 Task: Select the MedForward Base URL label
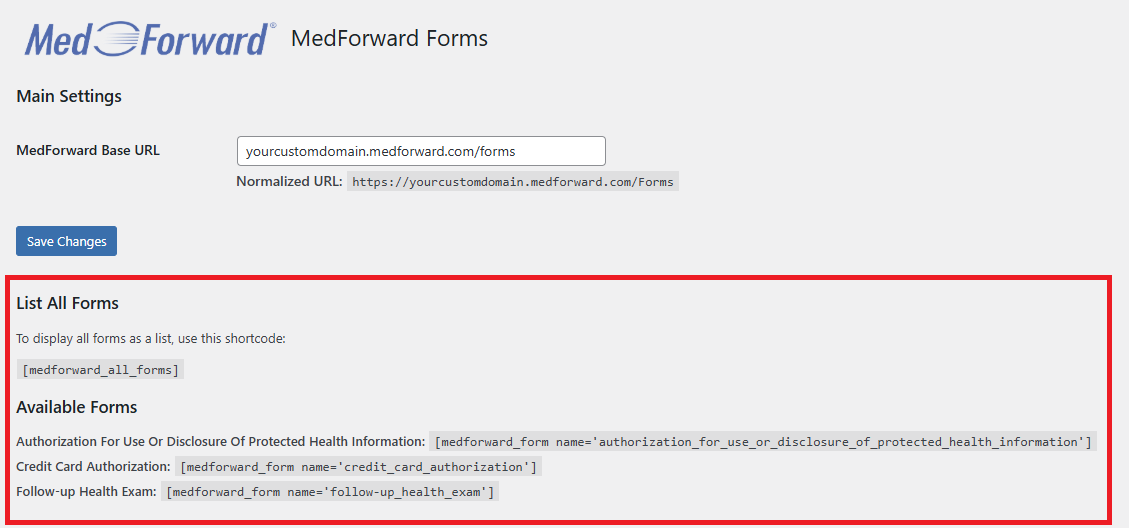coord(88,151)
